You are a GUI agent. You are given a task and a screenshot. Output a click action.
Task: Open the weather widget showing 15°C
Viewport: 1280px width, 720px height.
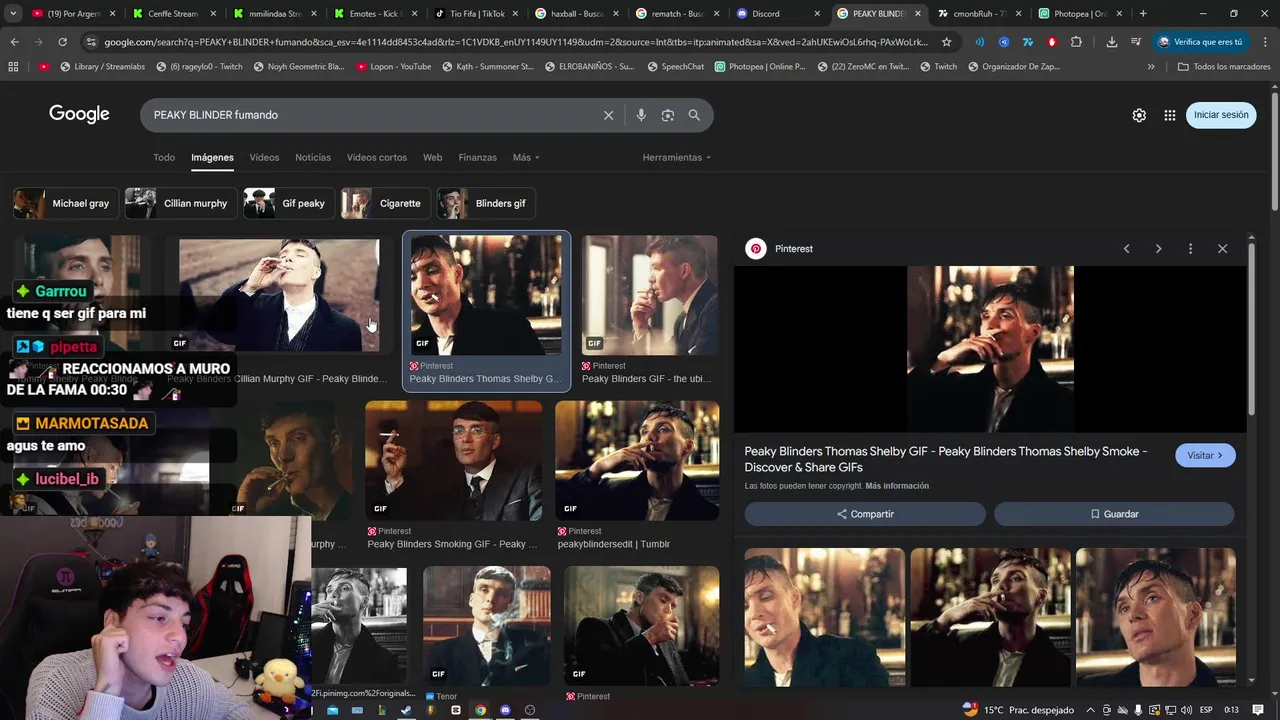(1018, 710)
